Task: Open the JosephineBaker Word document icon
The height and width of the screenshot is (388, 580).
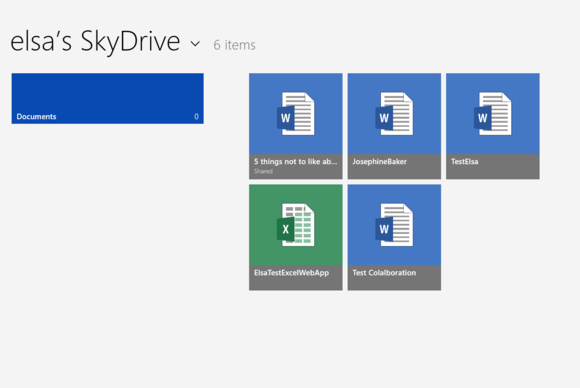Action: pyautogui.click(x=394, y=114)
